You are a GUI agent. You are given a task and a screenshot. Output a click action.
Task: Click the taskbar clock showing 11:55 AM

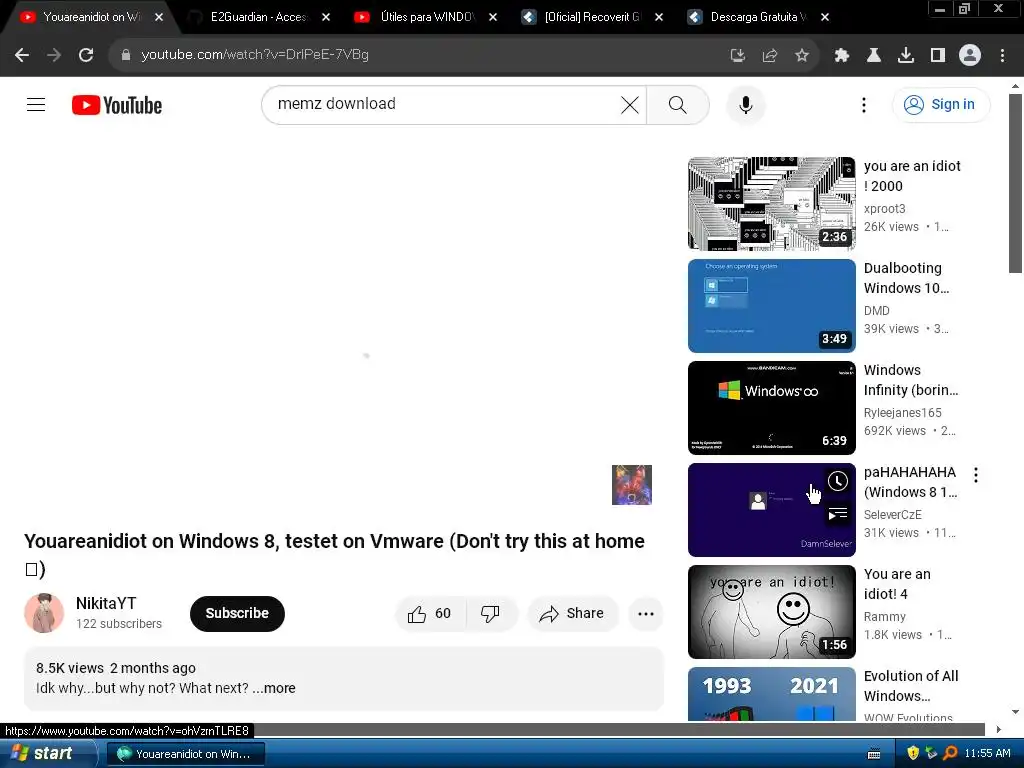pos(987,754)
